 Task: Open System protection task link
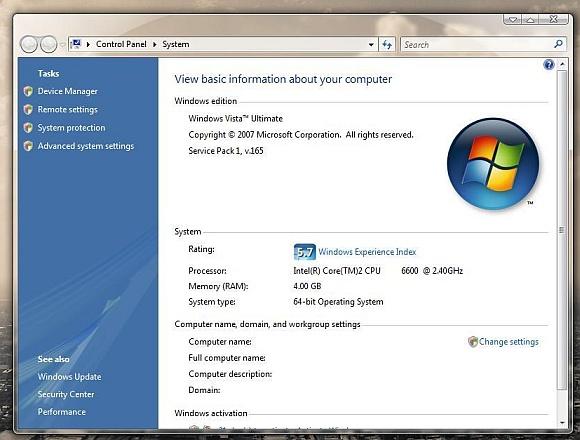[71, 128]
